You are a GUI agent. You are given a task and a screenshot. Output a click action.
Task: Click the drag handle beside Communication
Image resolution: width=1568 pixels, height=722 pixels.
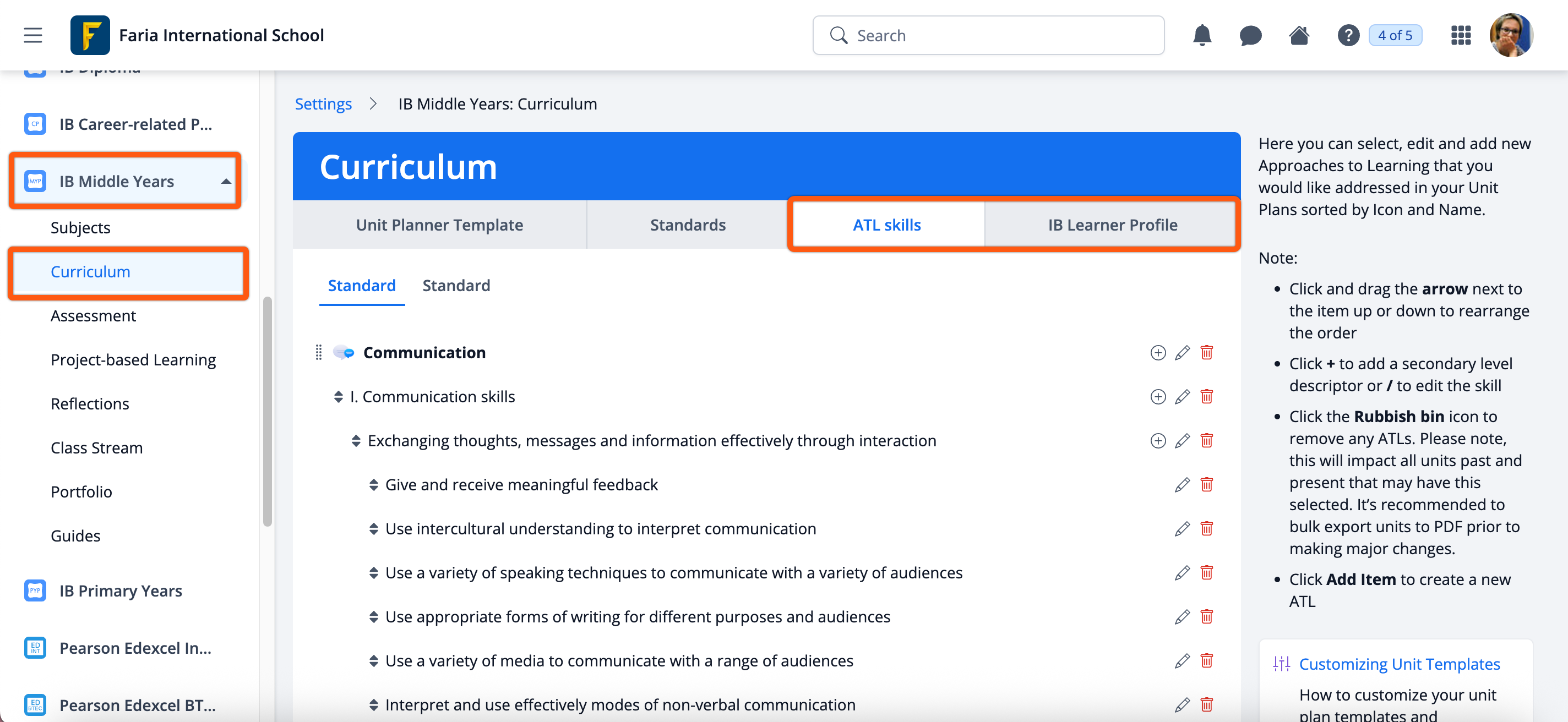[x=318, y=353]
